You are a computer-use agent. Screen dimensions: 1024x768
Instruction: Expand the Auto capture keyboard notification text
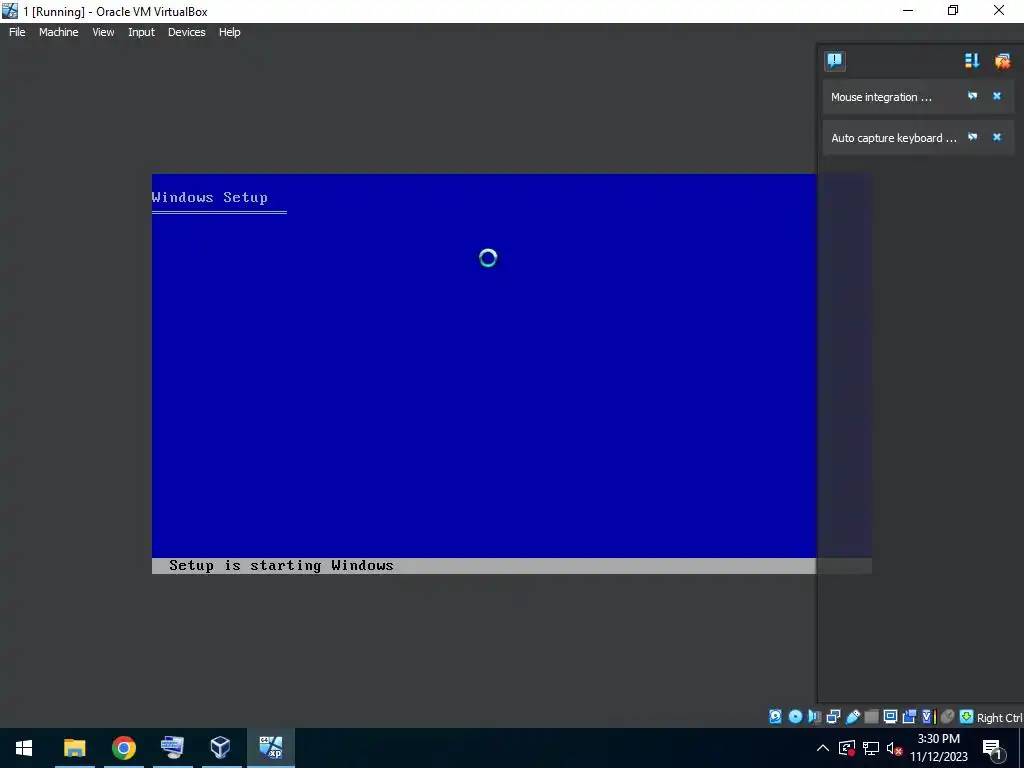point(893,138)
